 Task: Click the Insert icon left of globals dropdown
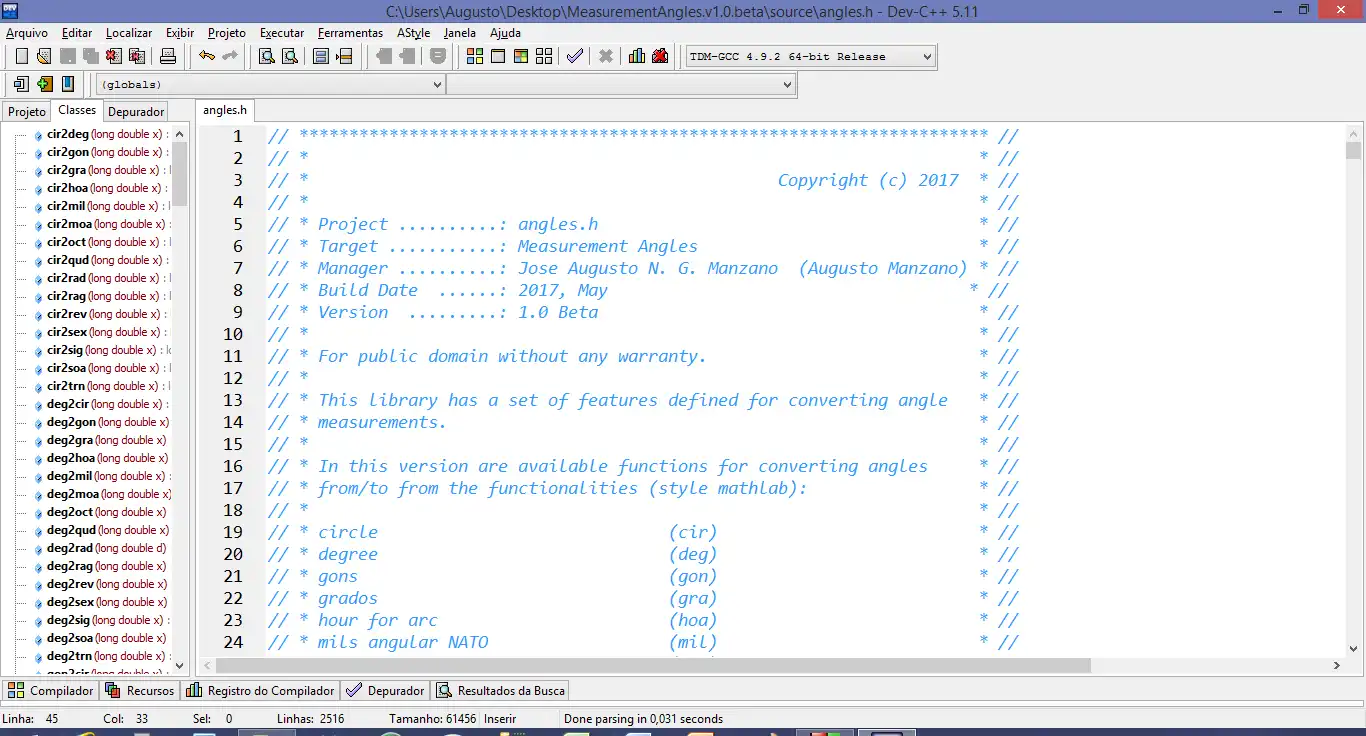(21, 84)
